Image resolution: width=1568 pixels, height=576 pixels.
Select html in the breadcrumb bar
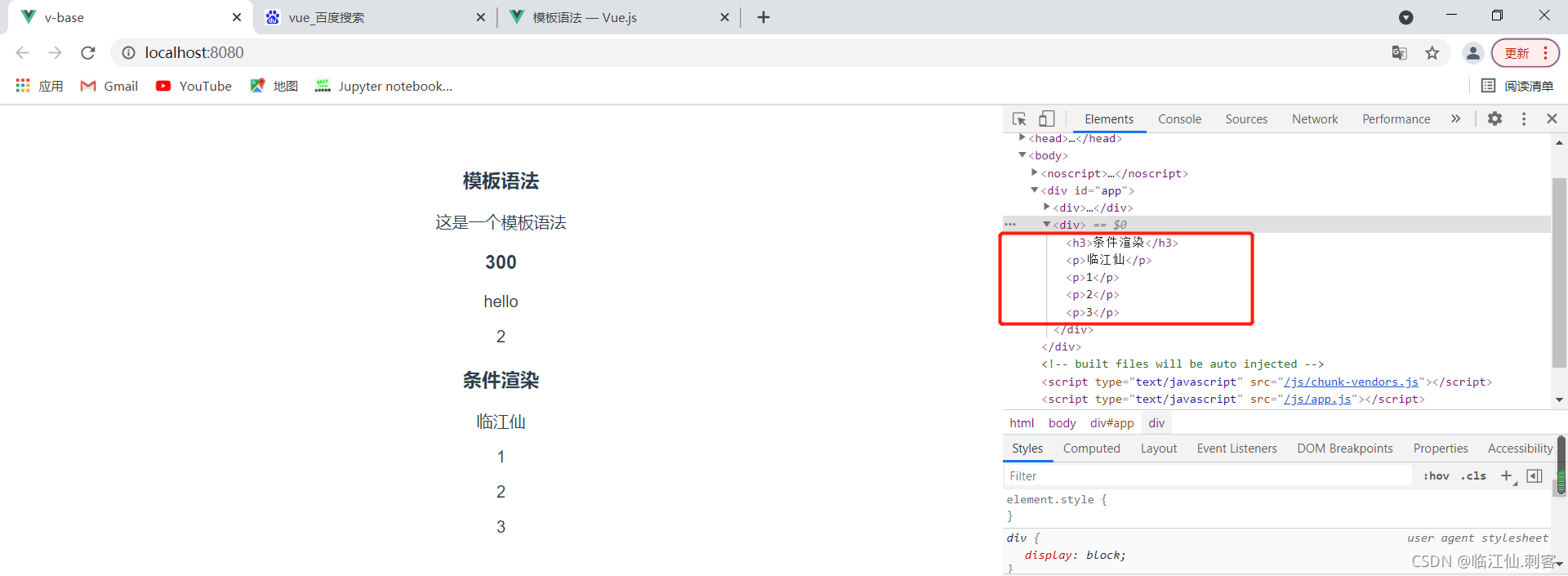click(x=1022, y=422)
